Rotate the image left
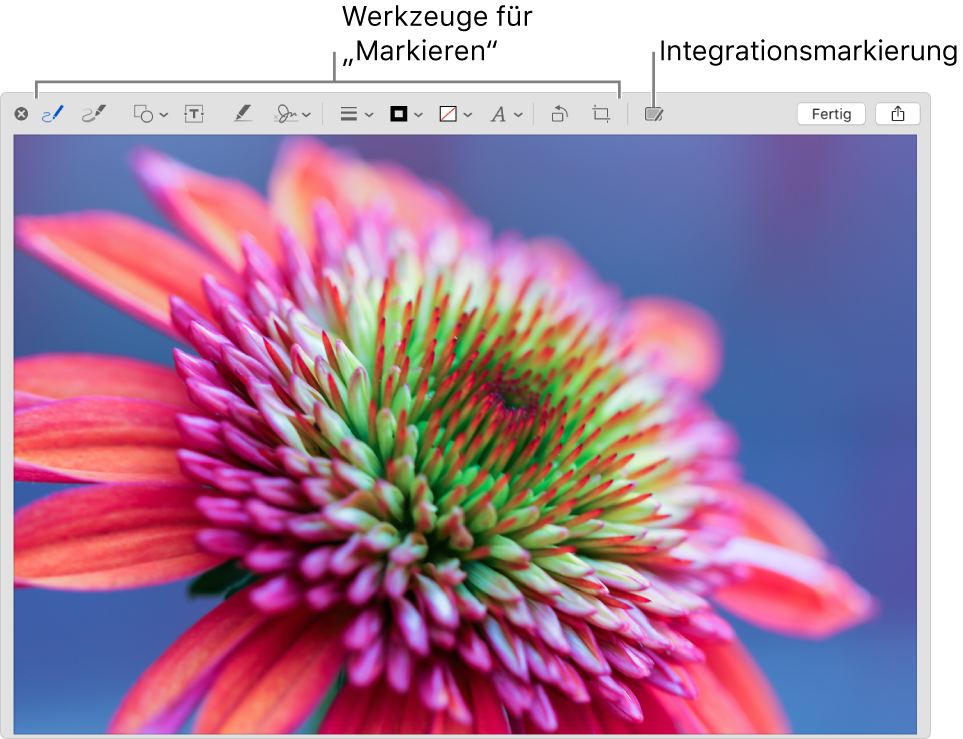This screenshot has width=963, height=739. point(559,114)
